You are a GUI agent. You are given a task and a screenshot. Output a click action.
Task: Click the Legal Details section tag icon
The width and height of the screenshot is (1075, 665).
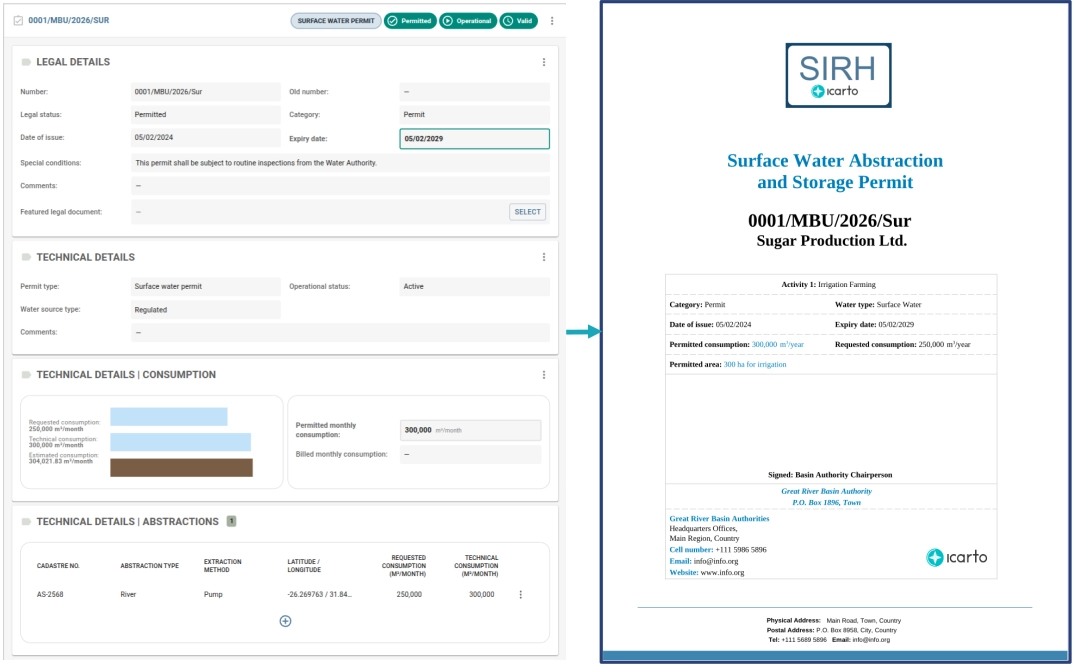pos(26,62)
